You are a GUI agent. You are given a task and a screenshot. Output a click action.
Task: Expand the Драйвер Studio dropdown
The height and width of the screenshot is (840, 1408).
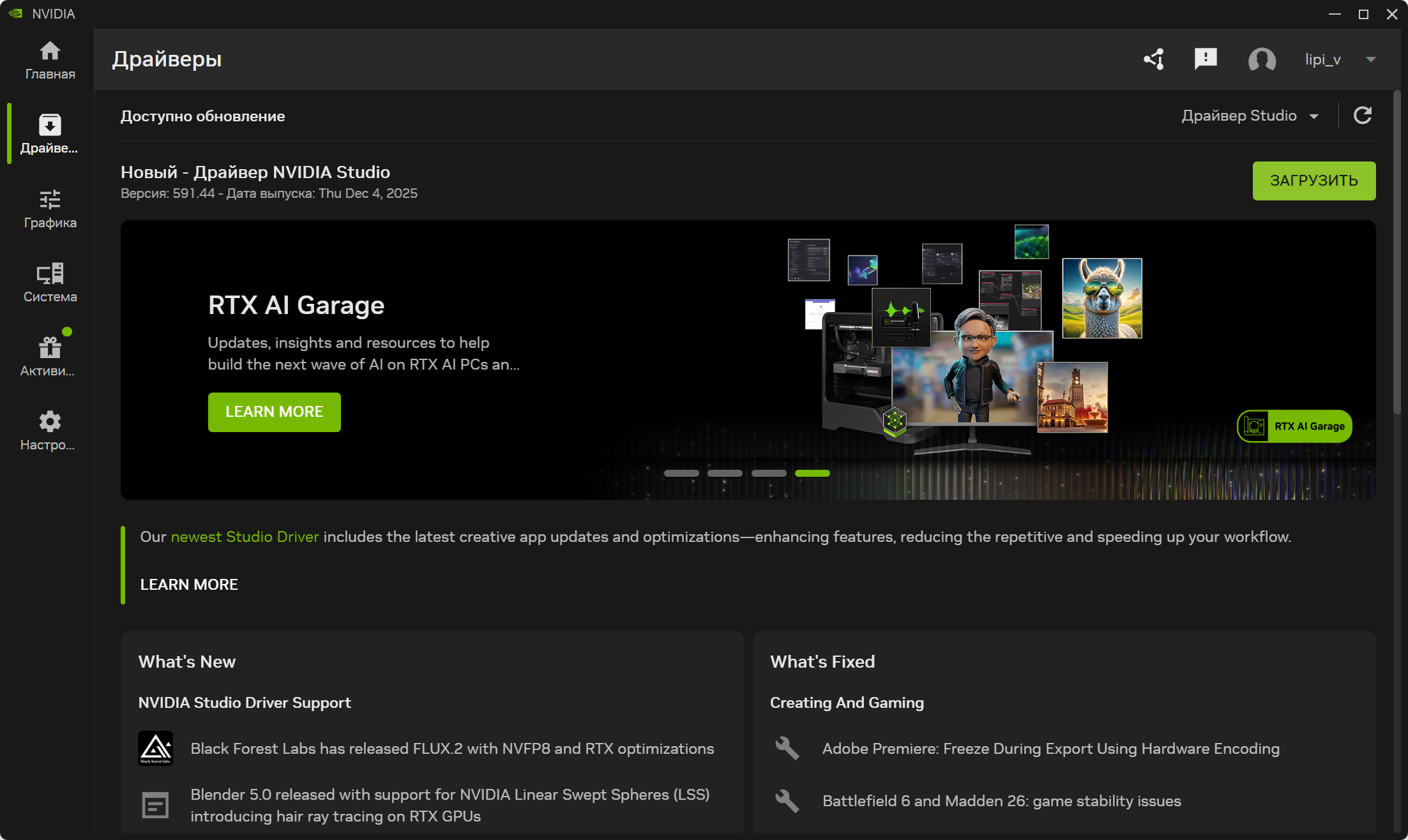click(1250, 116)
